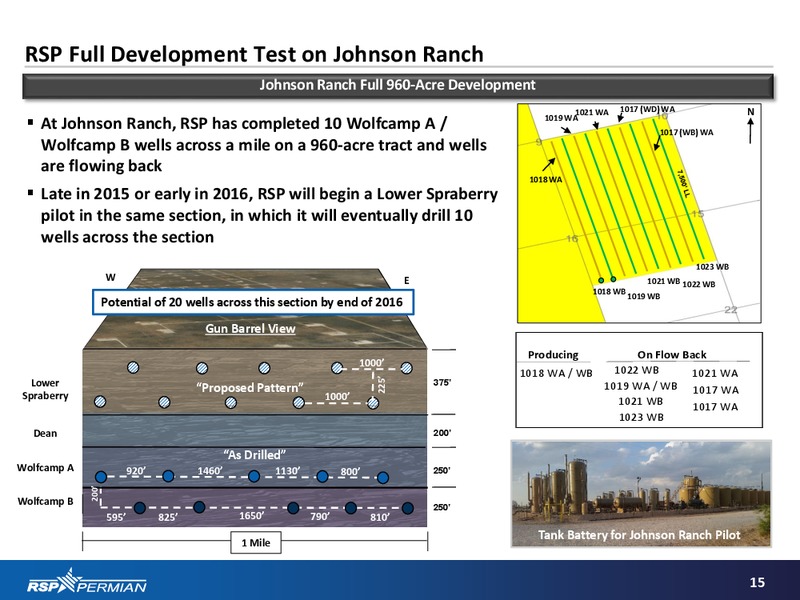
Task: Click the '1017 (WD) WA' map label
Action: [x=647, y=109]
